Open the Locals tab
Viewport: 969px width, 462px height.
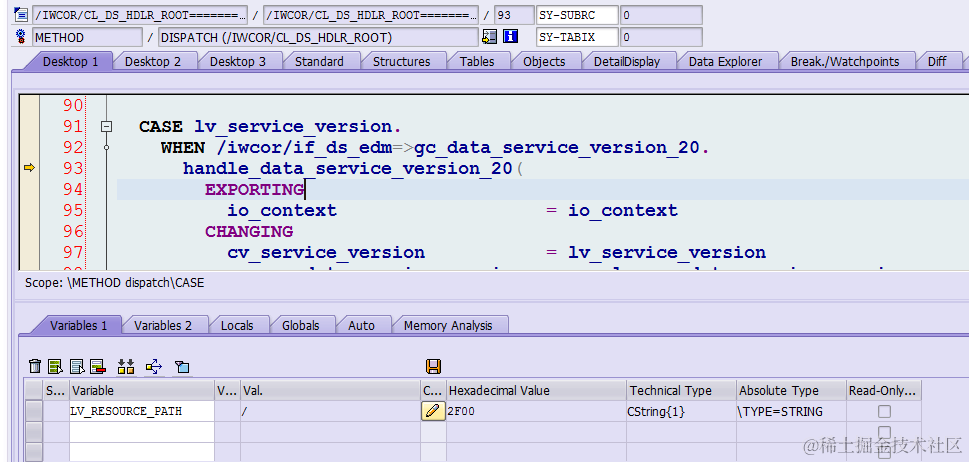pos(237,326)
